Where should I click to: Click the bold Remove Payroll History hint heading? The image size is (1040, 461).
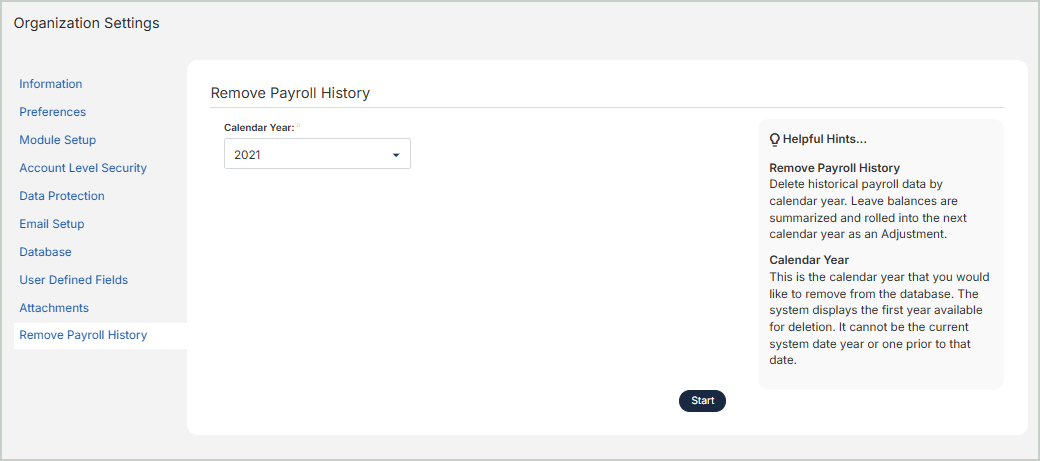point(834,168)
